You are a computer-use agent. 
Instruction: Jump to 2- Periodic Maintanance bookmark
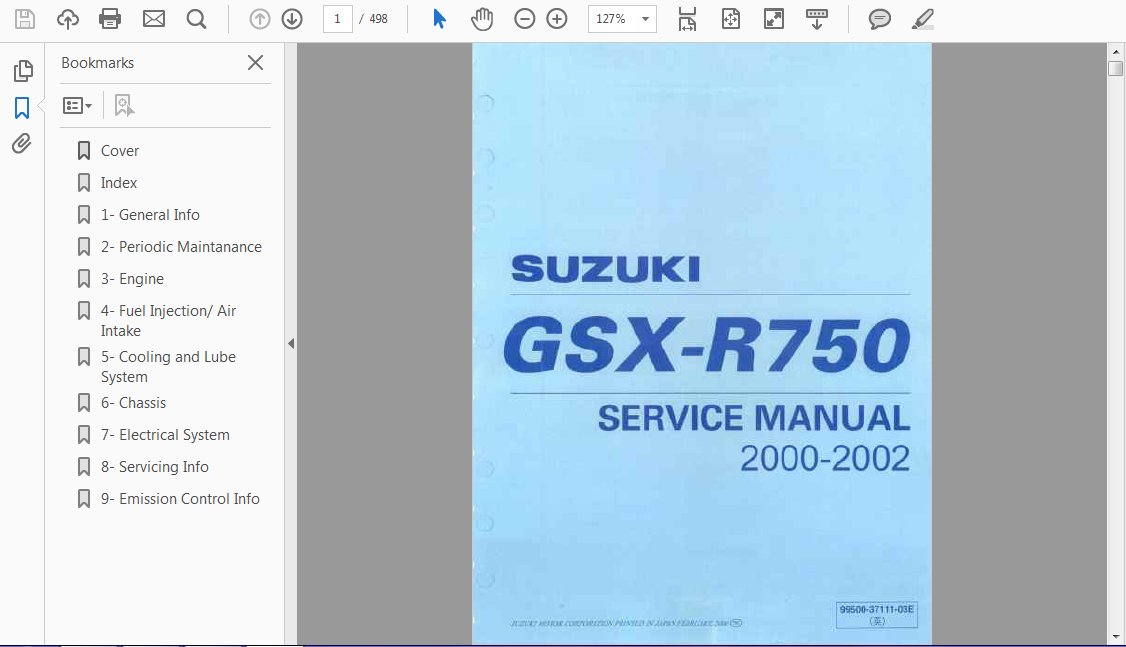181,247
